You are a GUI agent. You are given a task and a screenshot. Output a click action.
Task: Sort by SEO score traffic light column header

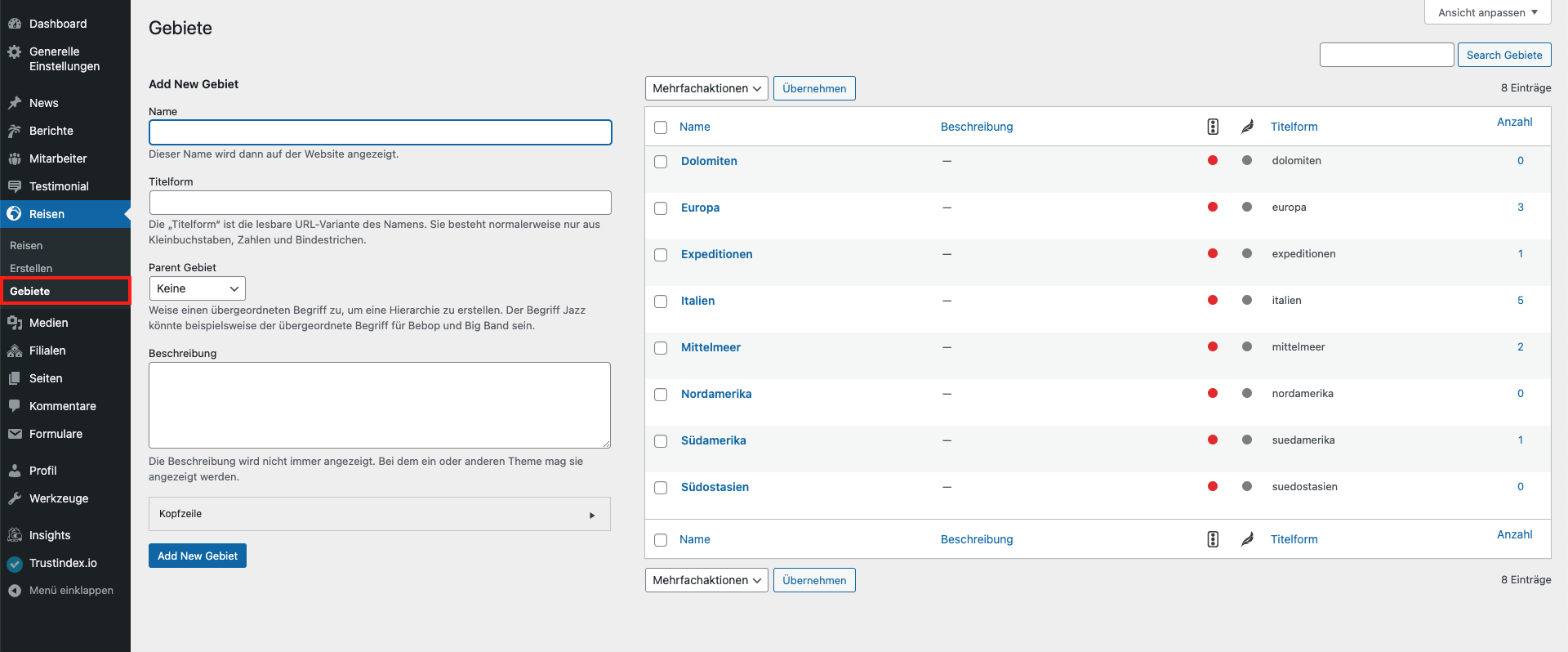click(x=1213, y=127)
